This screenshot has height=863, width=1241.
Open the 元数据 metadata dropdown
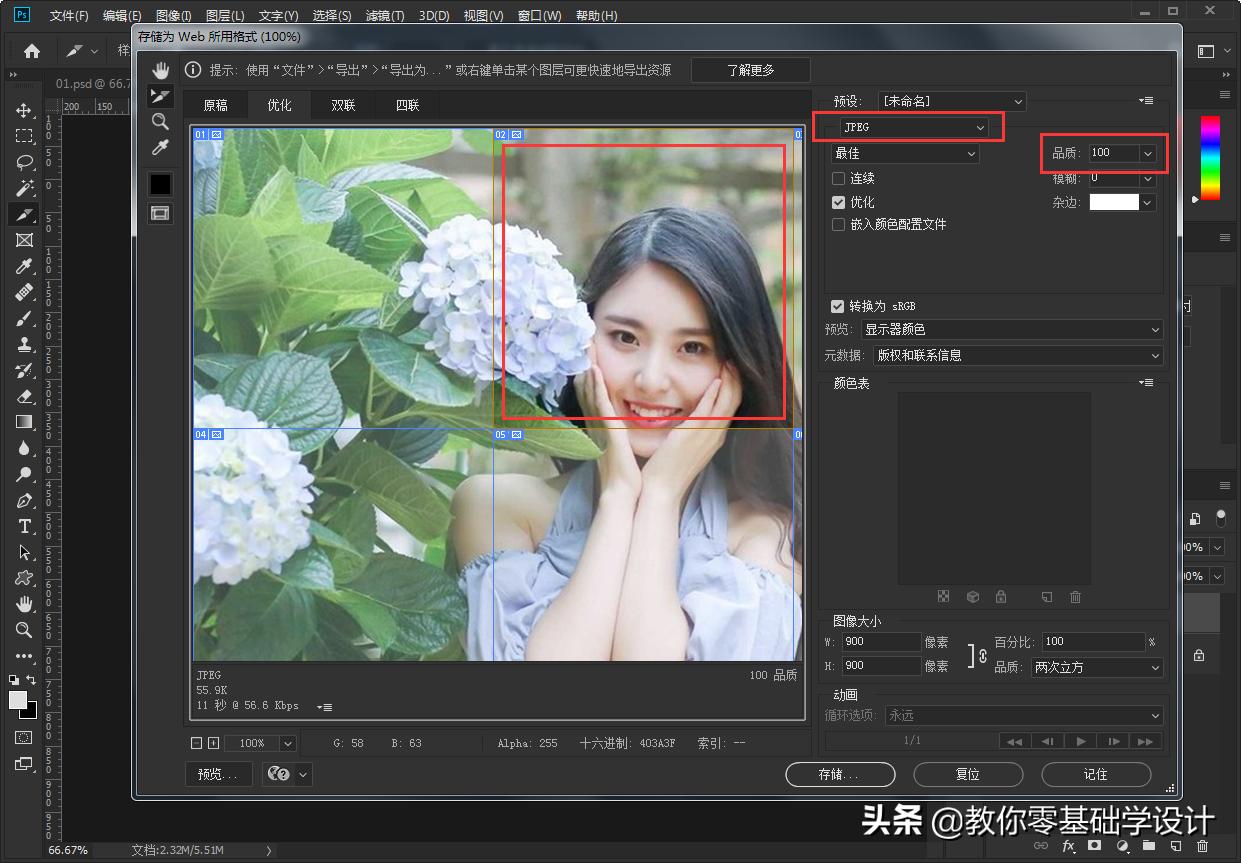point(1017,355)
